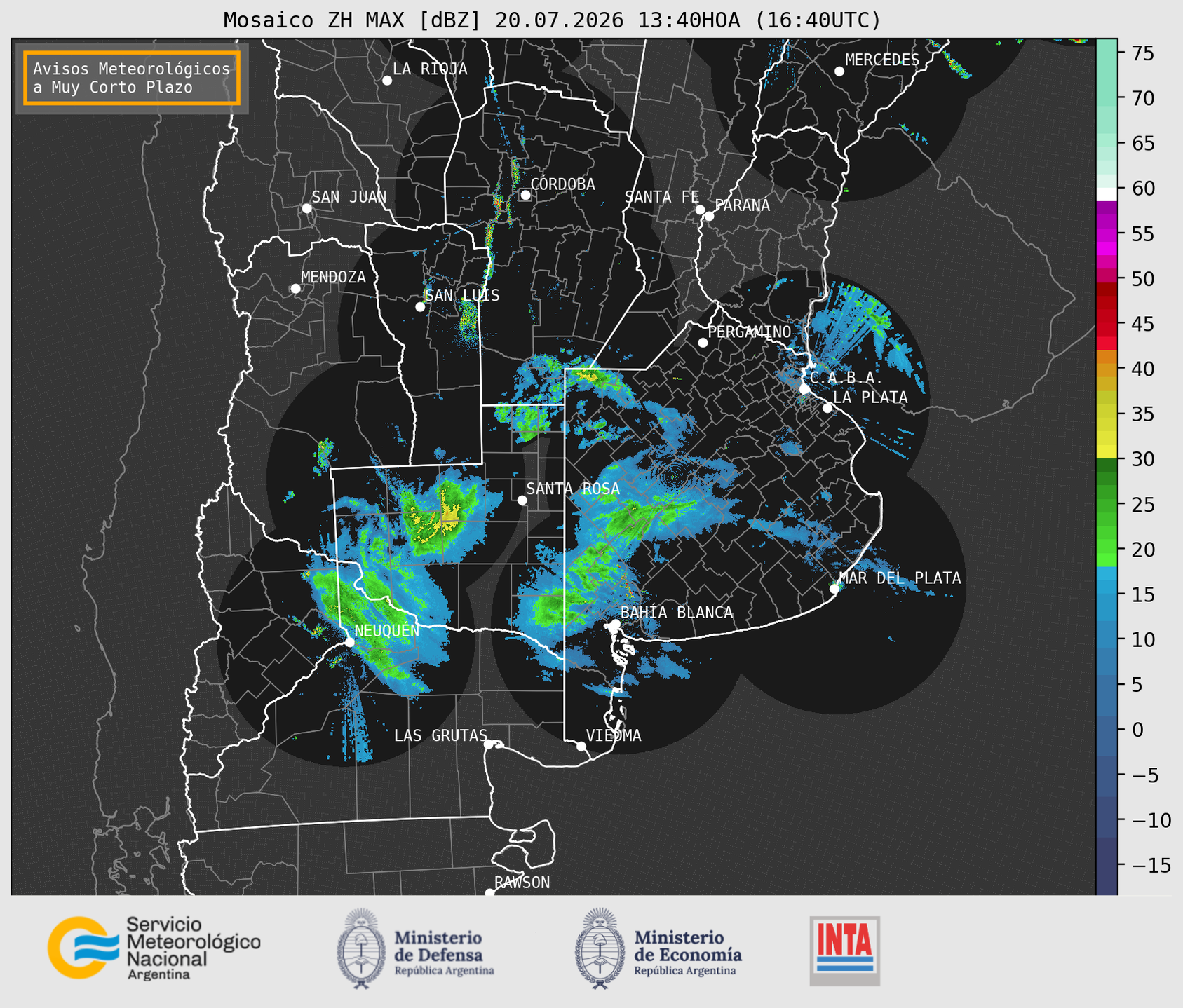Click the Viedma city marker dot
The image size is (1183, 1008).
click(x=581, y=746)
